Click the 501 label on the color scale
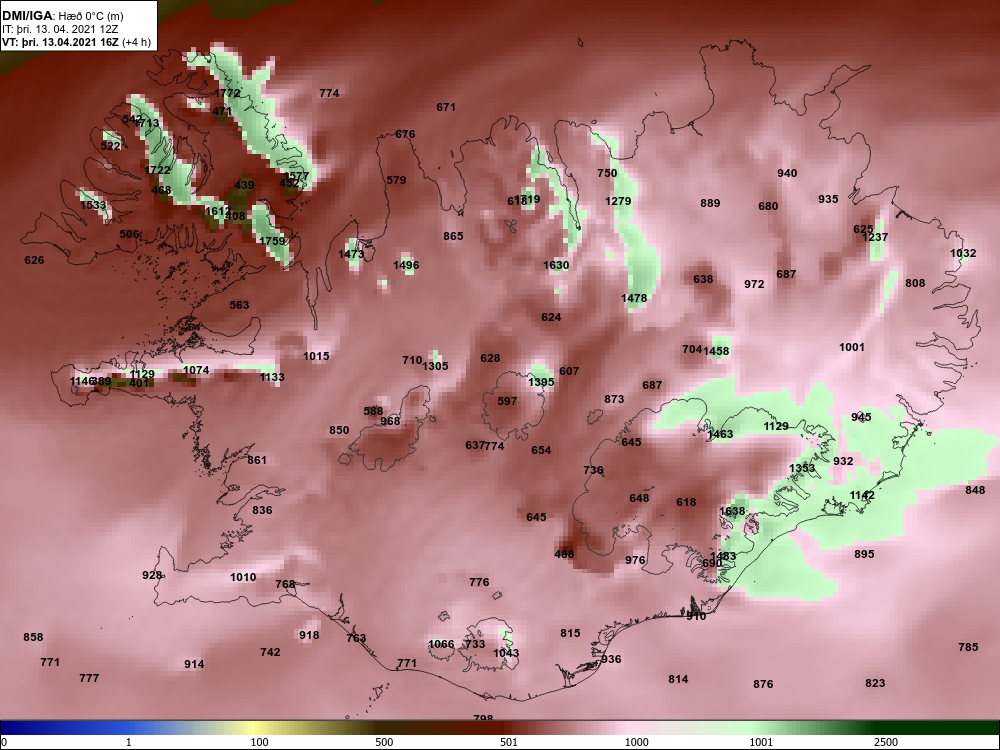 tap(508, 742)
